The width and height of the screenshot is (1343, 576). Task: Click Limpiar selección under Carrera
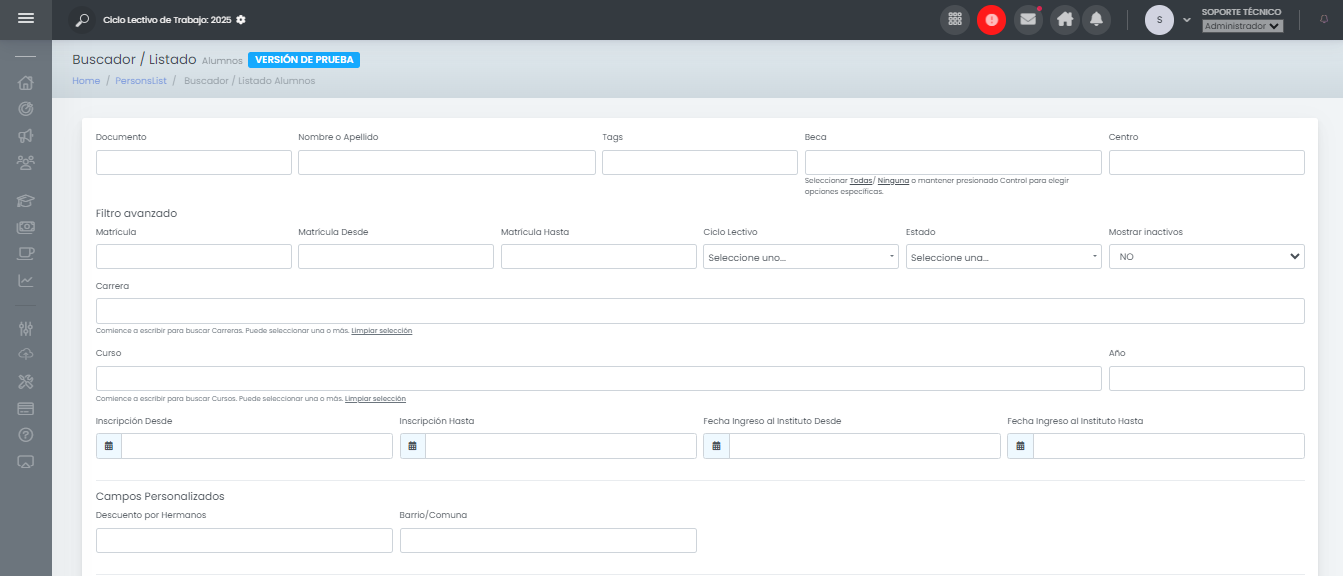(x=381, y=331)
